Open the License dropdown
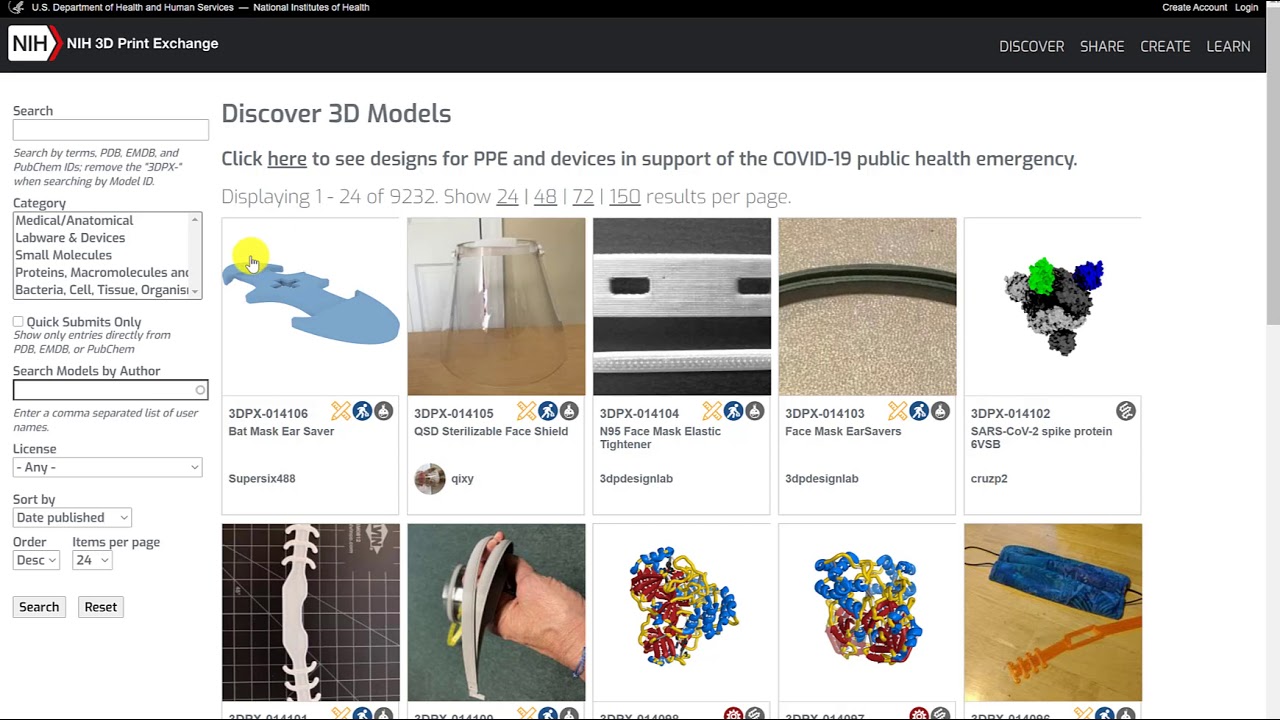This screenshot has height=720, width=1280. pos(107,467)
